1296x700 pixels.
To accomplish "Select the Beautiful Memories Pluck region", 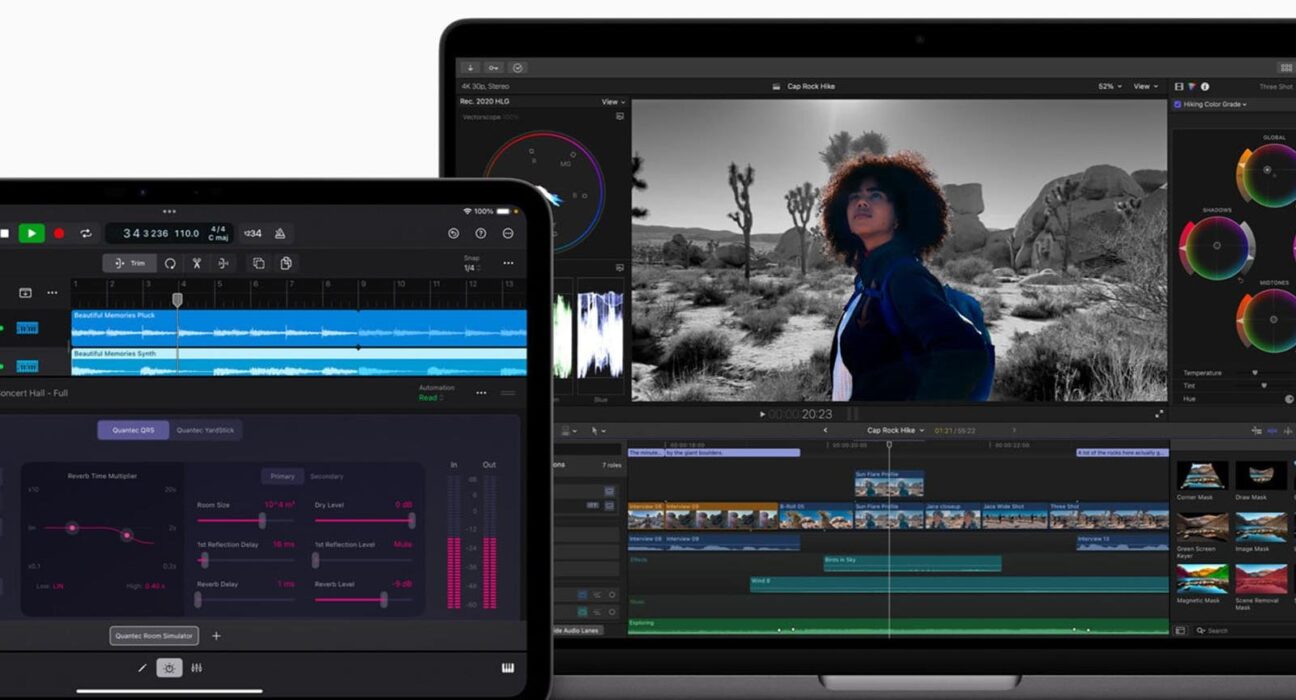I will [299, 327].
